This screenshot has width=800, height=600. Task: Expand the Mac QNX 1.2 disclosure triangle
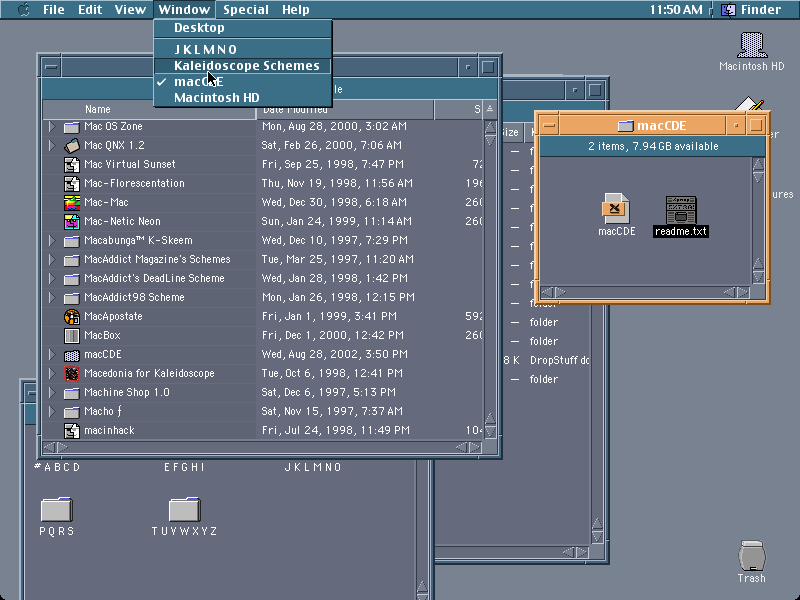point(52,145)
